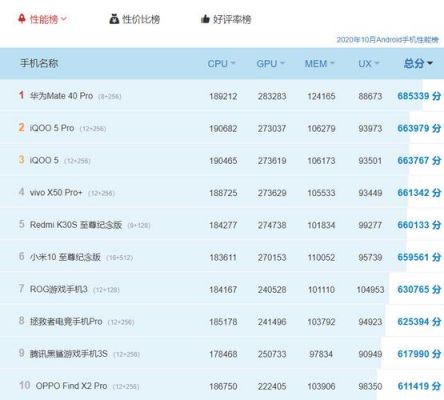Click the thumbs-up icon beside 好评率榜
This screenshot has height=400, width=444.
pyautogui.click(x=205, y=19)
